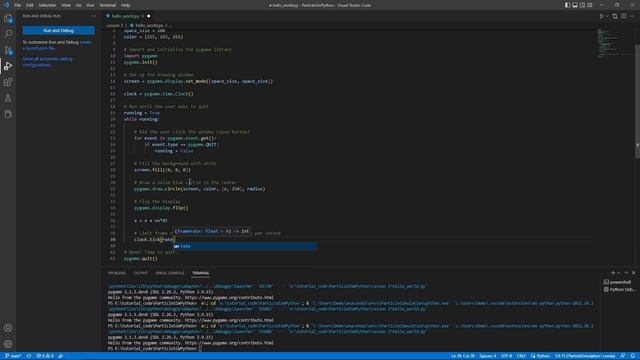This screenshot has width=640, height=360.
Task: Open the Manage gear icon
Action: pos(8,344)
